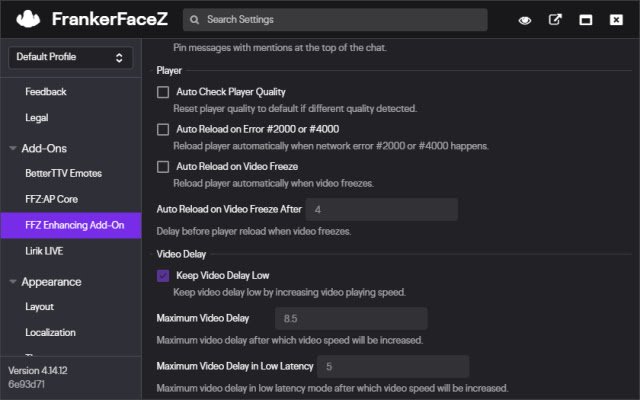Click the maximize settings window icon
Viewport: 640px width, 400px height.
(x=586, y=20)
